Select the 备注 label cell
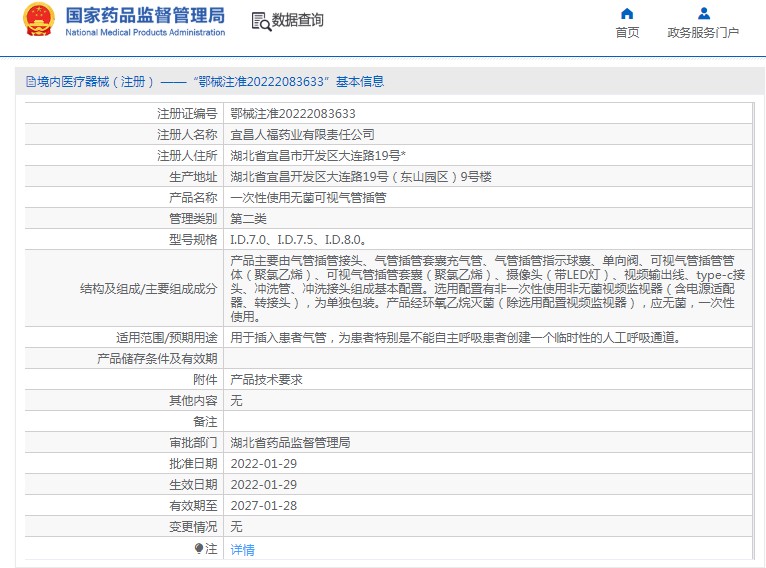Screen dimensions: 766x568 205,421
